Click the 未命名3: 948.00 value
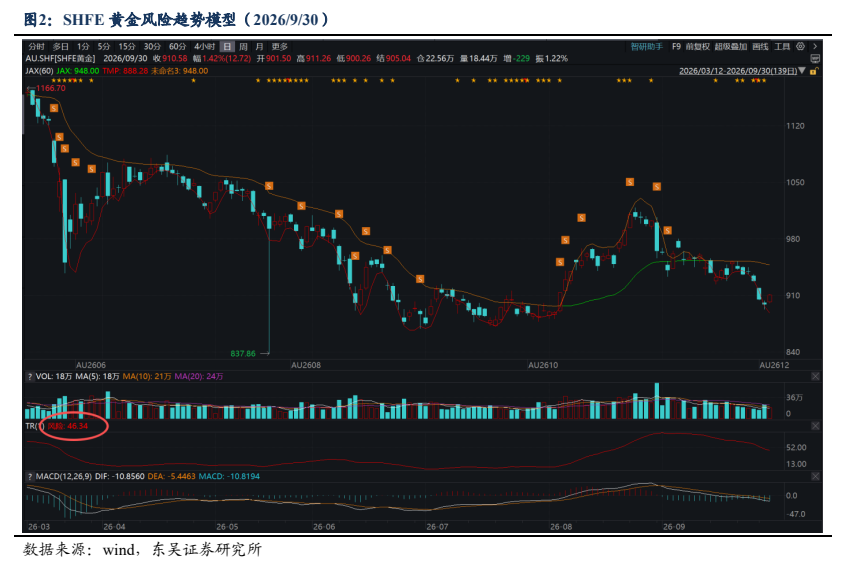Viewport: 846px width, 571px height. click(180, 71)
